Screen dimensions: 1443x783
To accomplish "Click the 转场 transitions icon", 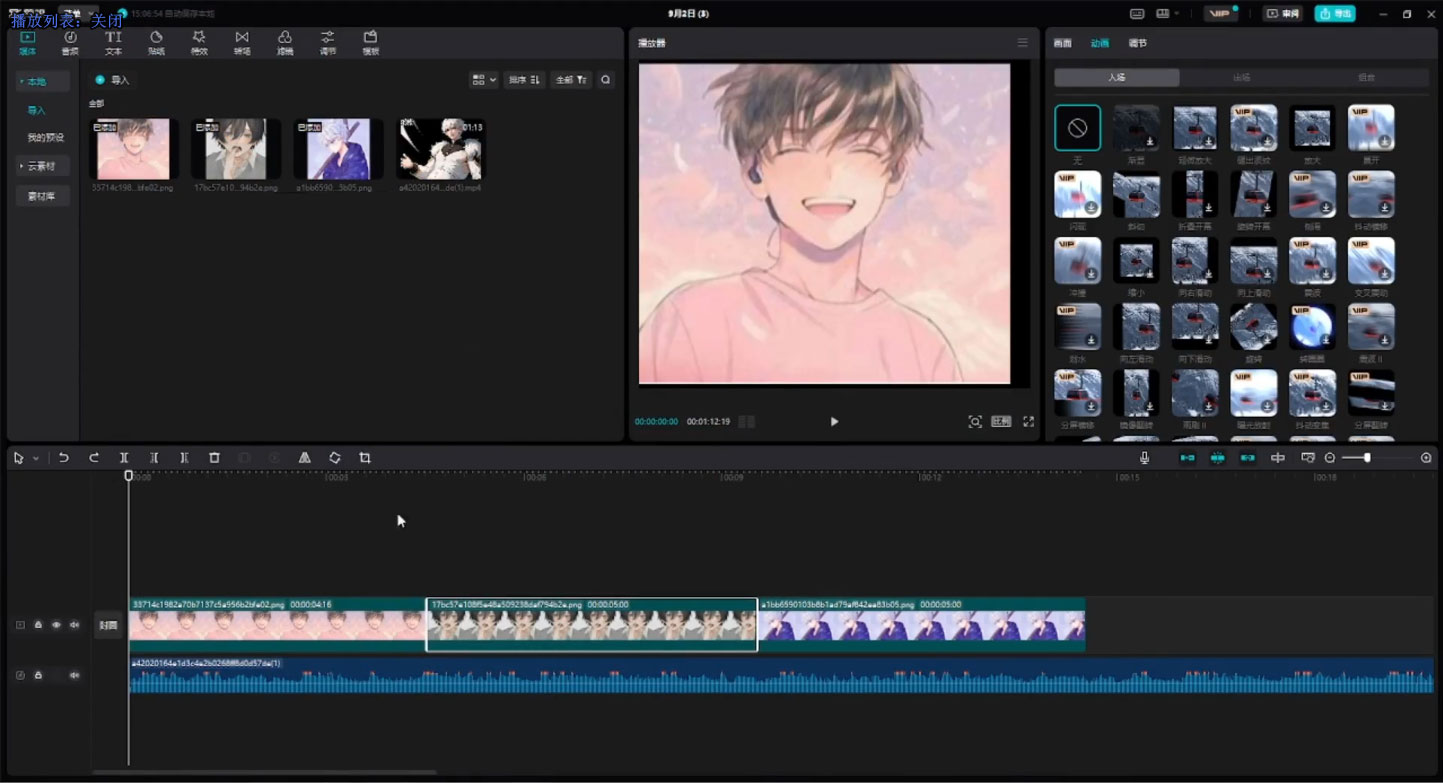I will pyautogui.click(x=242, y=41).
